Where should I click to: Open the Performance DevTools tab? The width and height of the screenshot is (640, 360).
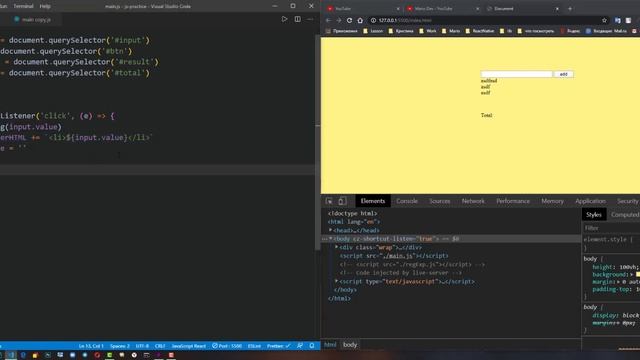513,201
